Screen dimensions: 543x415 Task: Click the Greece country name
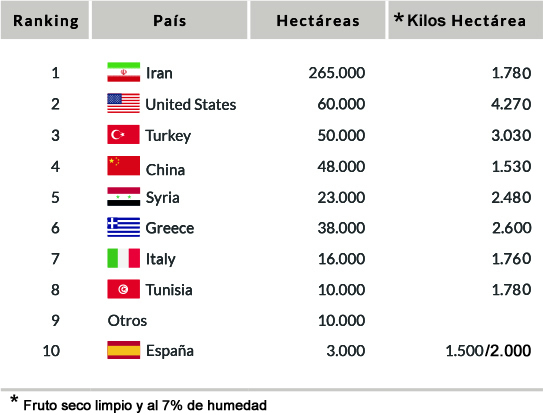(170, 228)
